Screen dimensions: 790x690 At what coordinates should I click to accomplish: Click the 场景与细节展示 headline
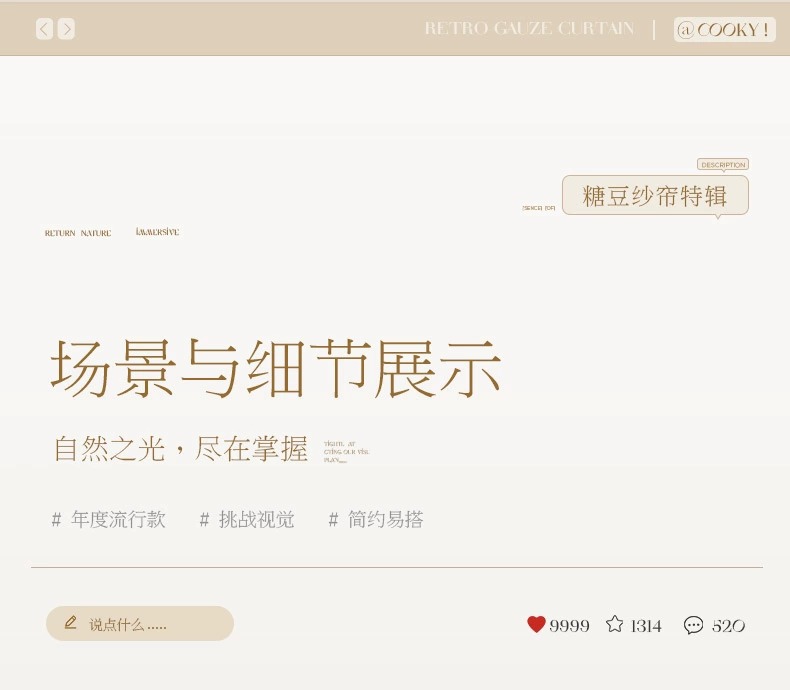(x=276, y=368)
